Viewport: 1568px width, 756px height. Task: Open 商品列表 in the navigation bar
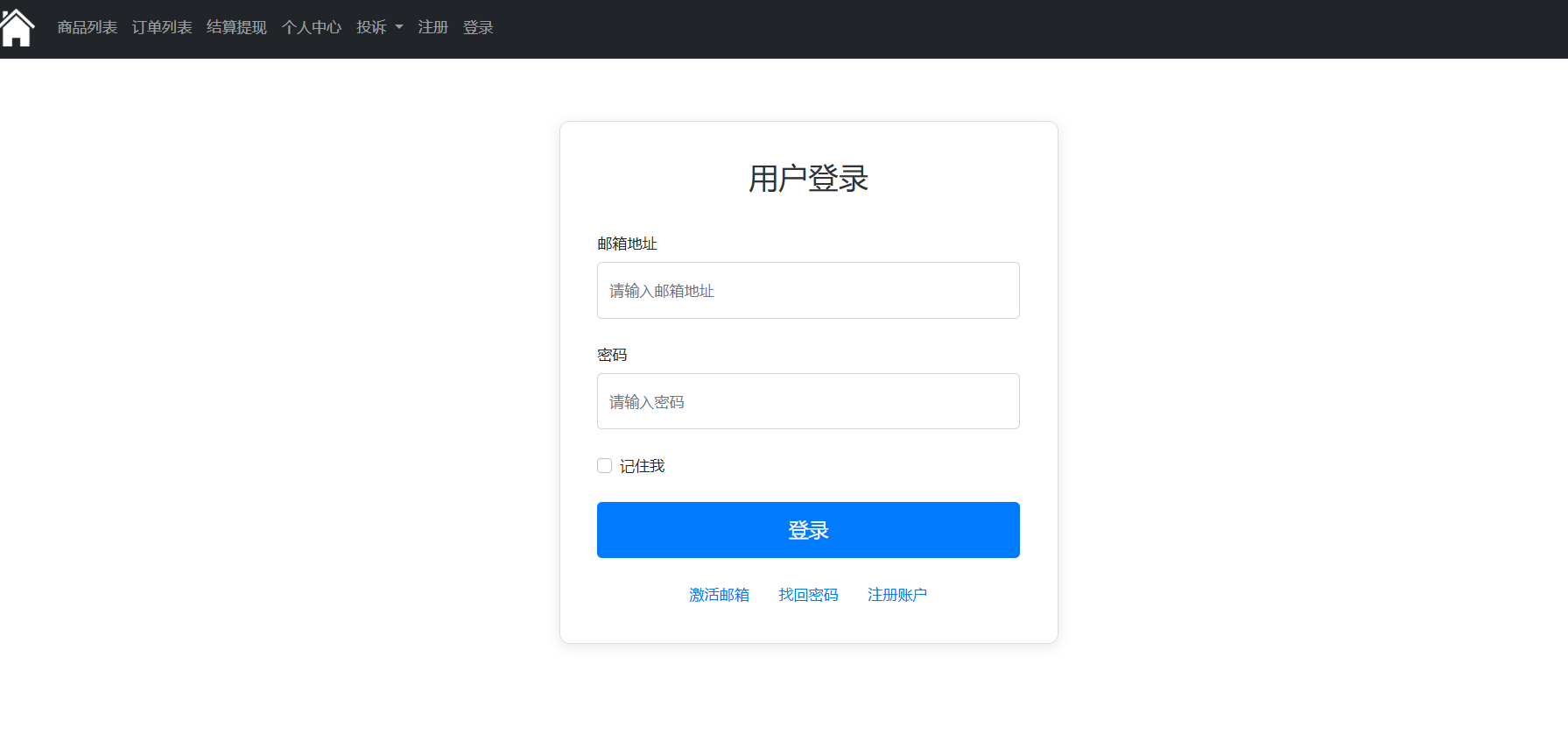click(88, 28)
